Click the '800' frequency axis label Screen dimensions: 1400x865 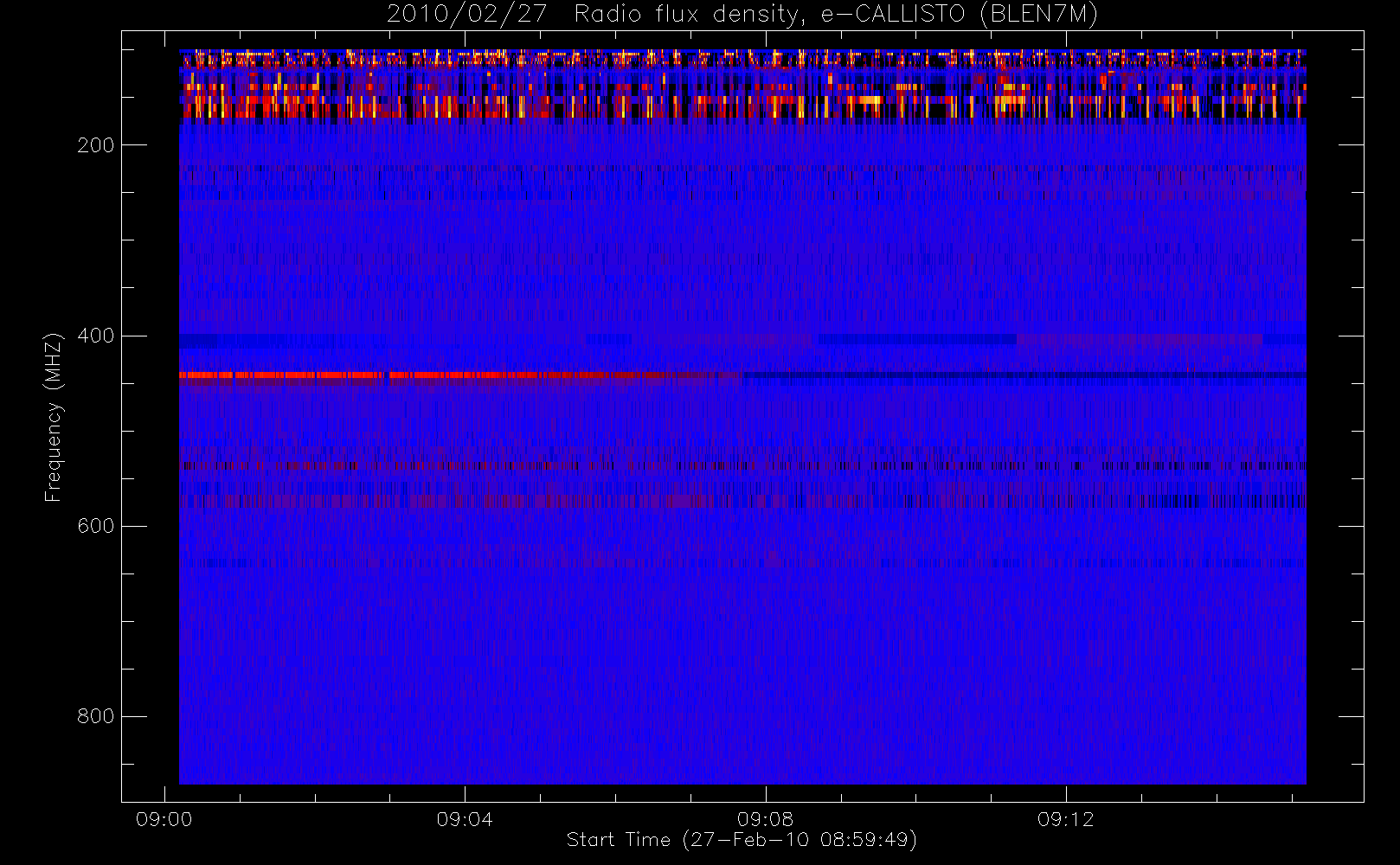point(95,716)
